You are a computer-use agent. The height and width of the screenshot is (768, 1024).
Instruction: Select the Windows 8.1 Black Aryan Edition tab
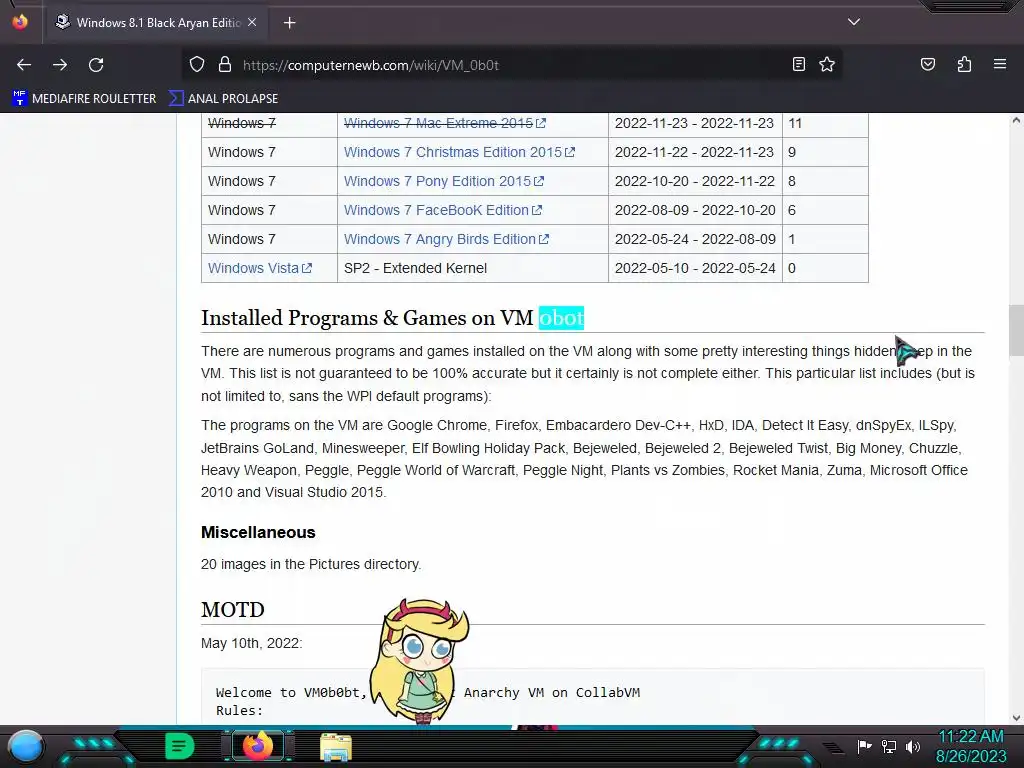pos(154,23)
